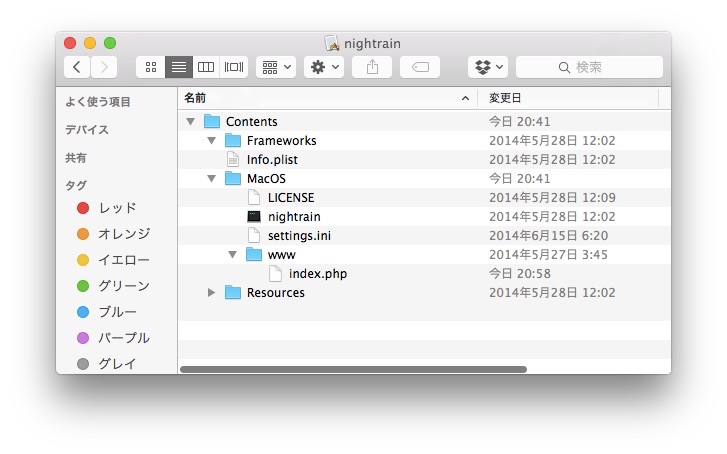Click the Edit Tags toolbar button

(420, 67)
